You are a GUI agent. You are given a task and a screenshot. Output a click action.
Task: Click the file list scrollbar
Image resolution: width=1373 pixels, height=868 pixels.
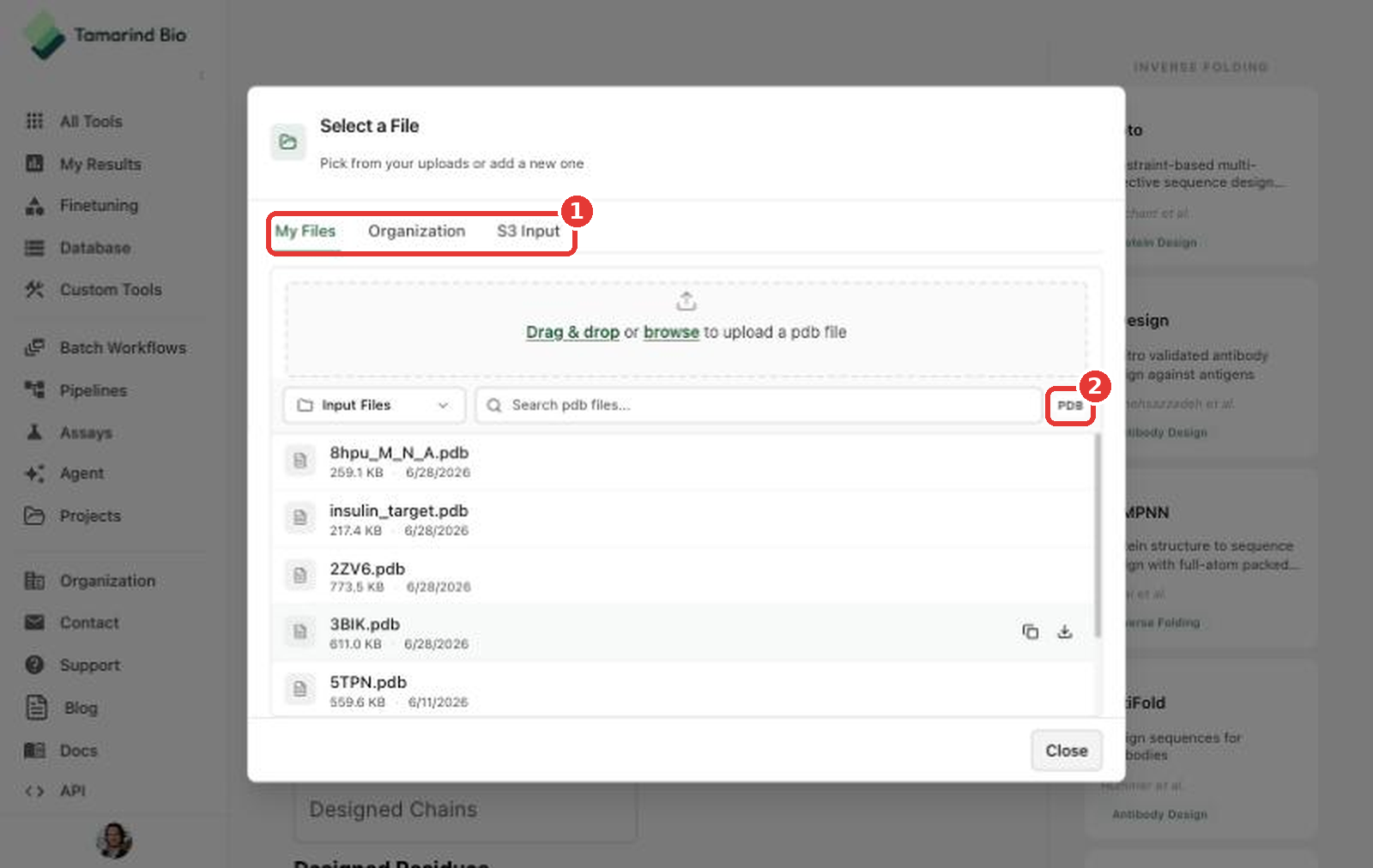click(1097, 536)
